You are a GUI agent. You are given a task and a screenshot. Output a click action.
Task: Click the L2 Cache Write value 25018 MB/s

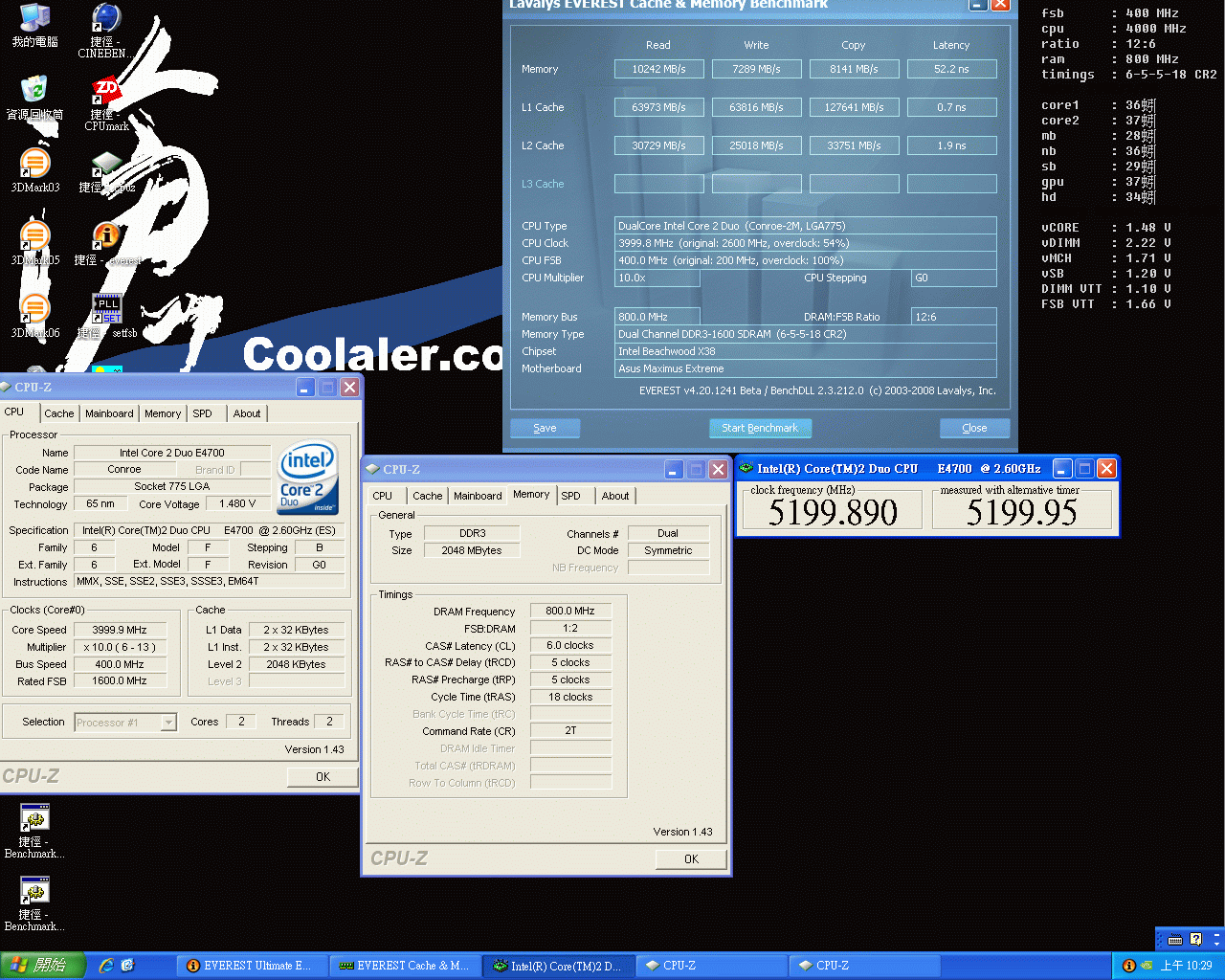click(756, 145)
